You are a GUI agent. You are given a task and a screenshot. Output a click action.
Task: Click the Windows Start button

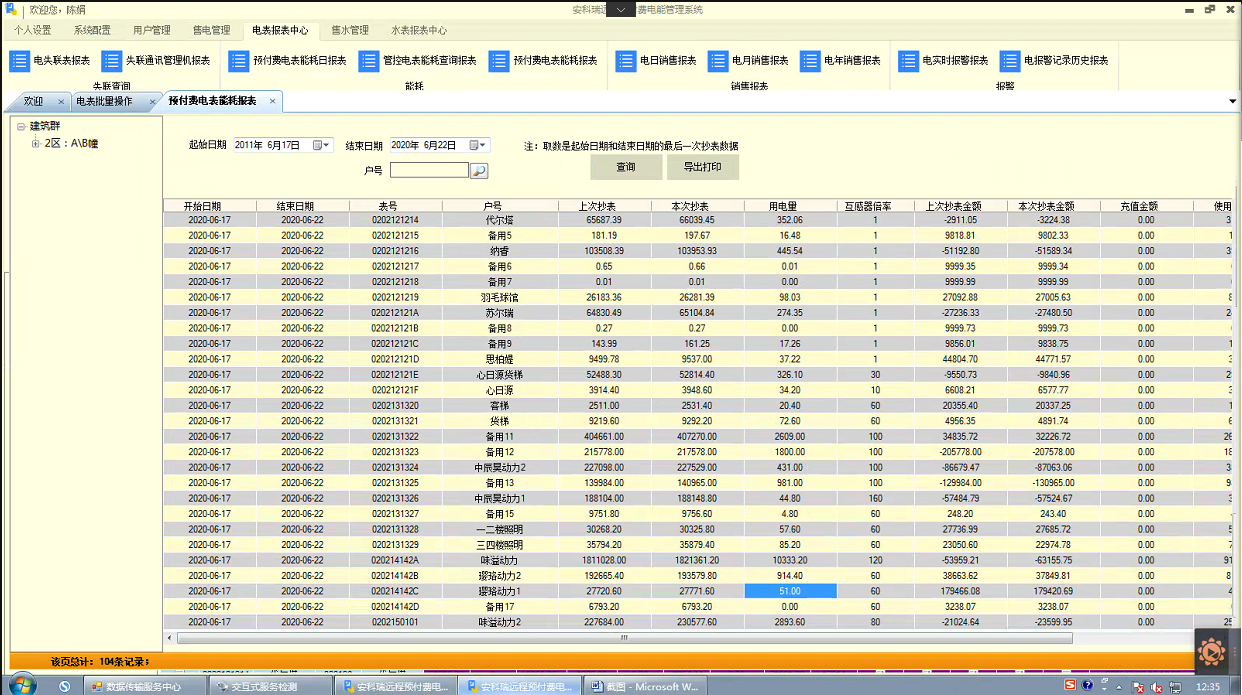click(x=22, y=685)
